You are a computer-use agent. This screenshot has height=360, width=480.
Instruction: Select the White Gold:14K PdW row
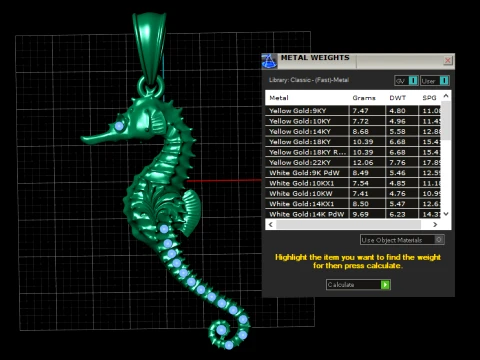353,214
